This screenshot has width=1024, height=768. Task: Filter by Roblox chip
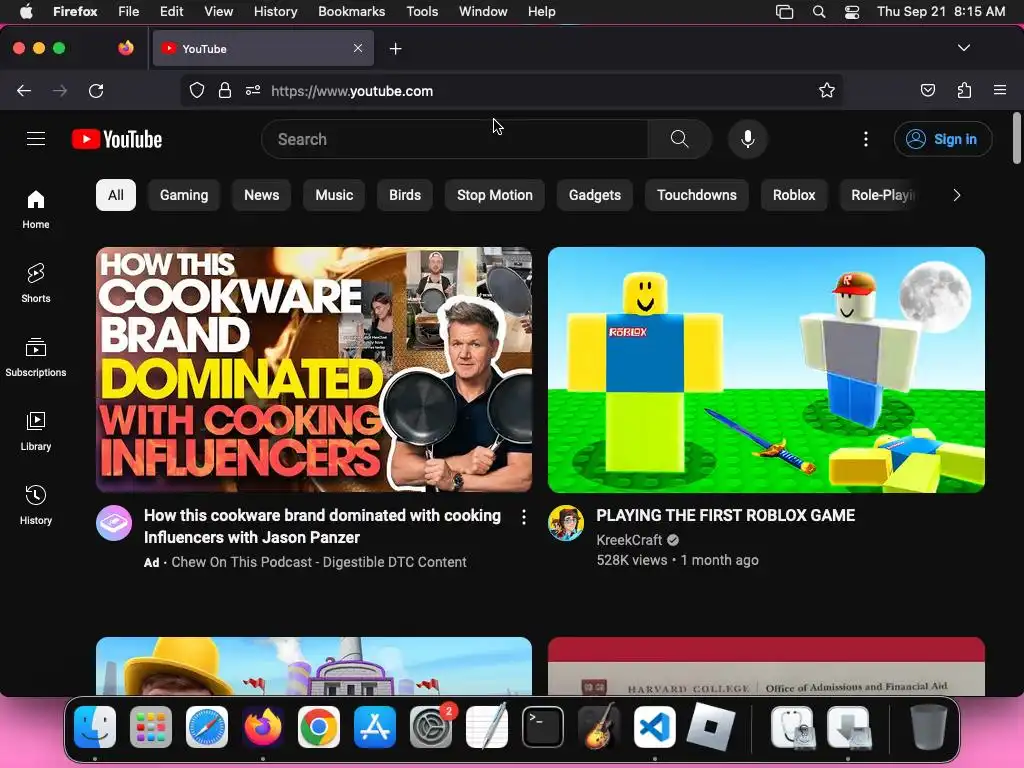pos(793,195)
